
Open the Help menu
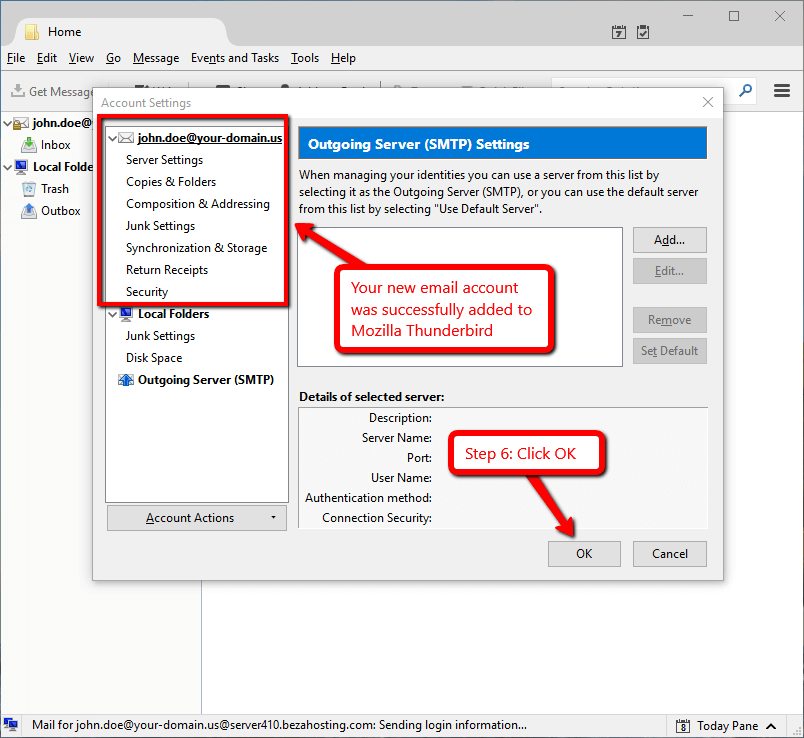[x=343, y=58]
